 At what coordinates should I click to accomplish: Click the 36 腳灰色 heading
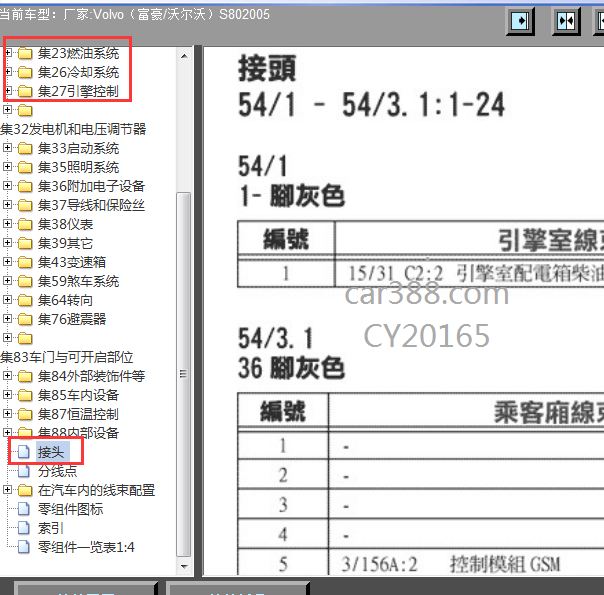291,368
